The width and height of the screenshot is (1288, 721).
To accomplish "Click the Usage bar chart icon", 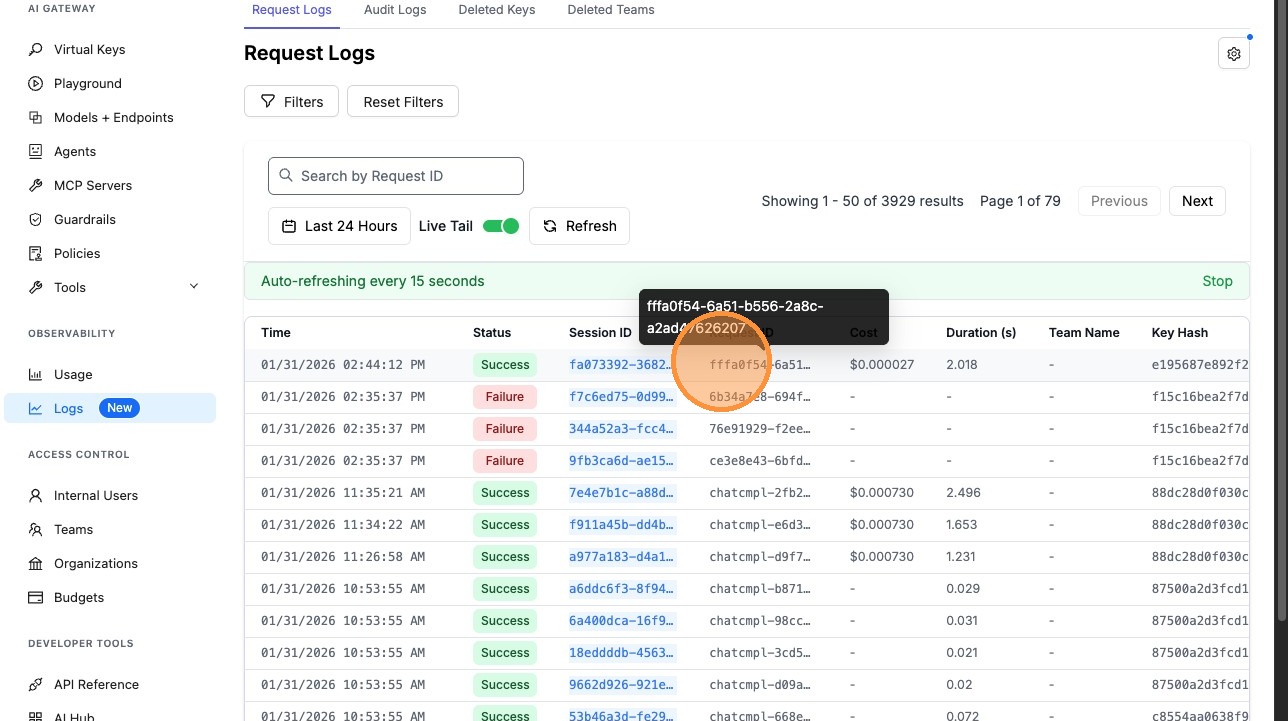I will point(36,374).
